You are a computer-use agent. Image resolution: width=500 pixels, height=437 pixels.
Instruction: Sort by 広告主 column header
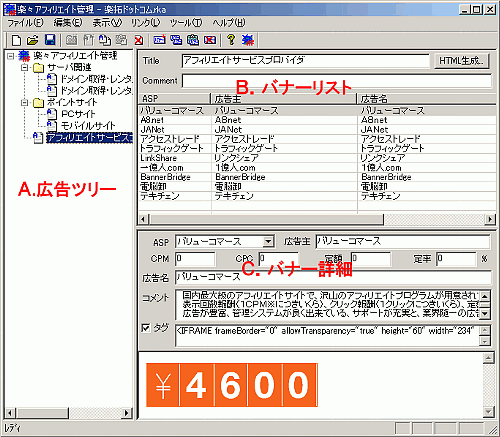[284, 99]
